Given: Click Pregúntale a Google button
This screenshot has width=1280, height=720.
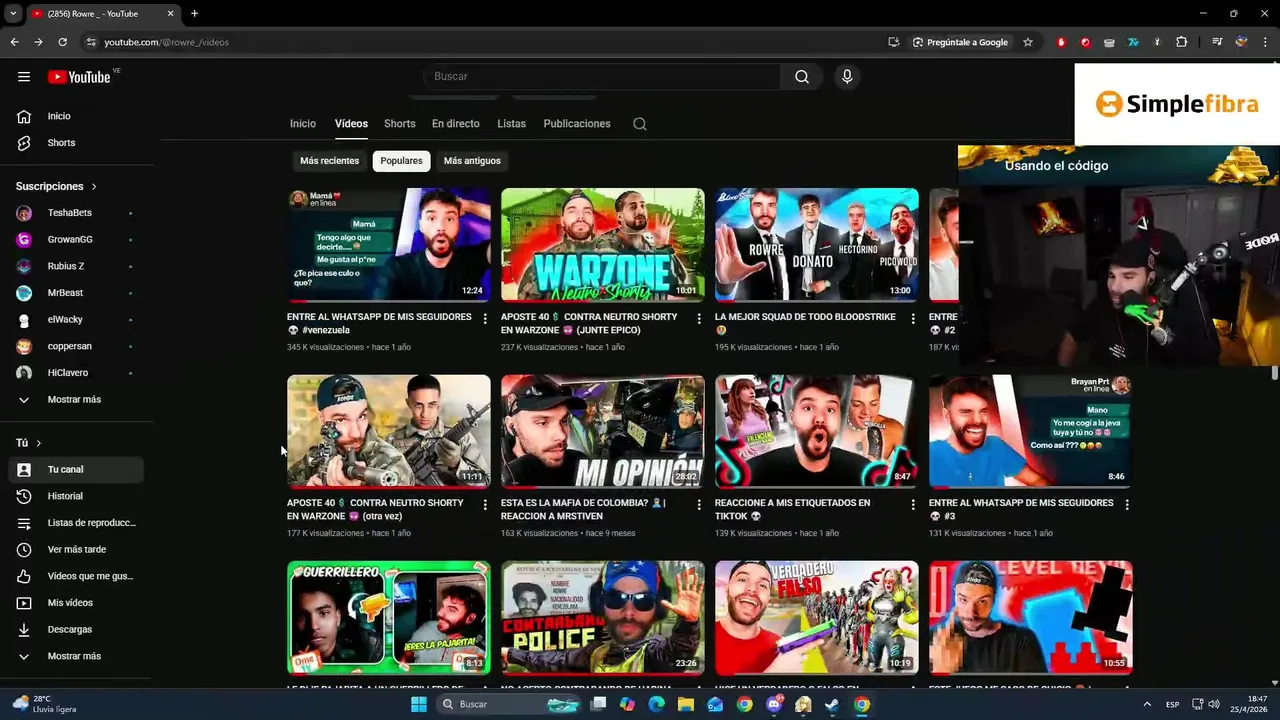Looking at the screenshot, I should 960,42.
